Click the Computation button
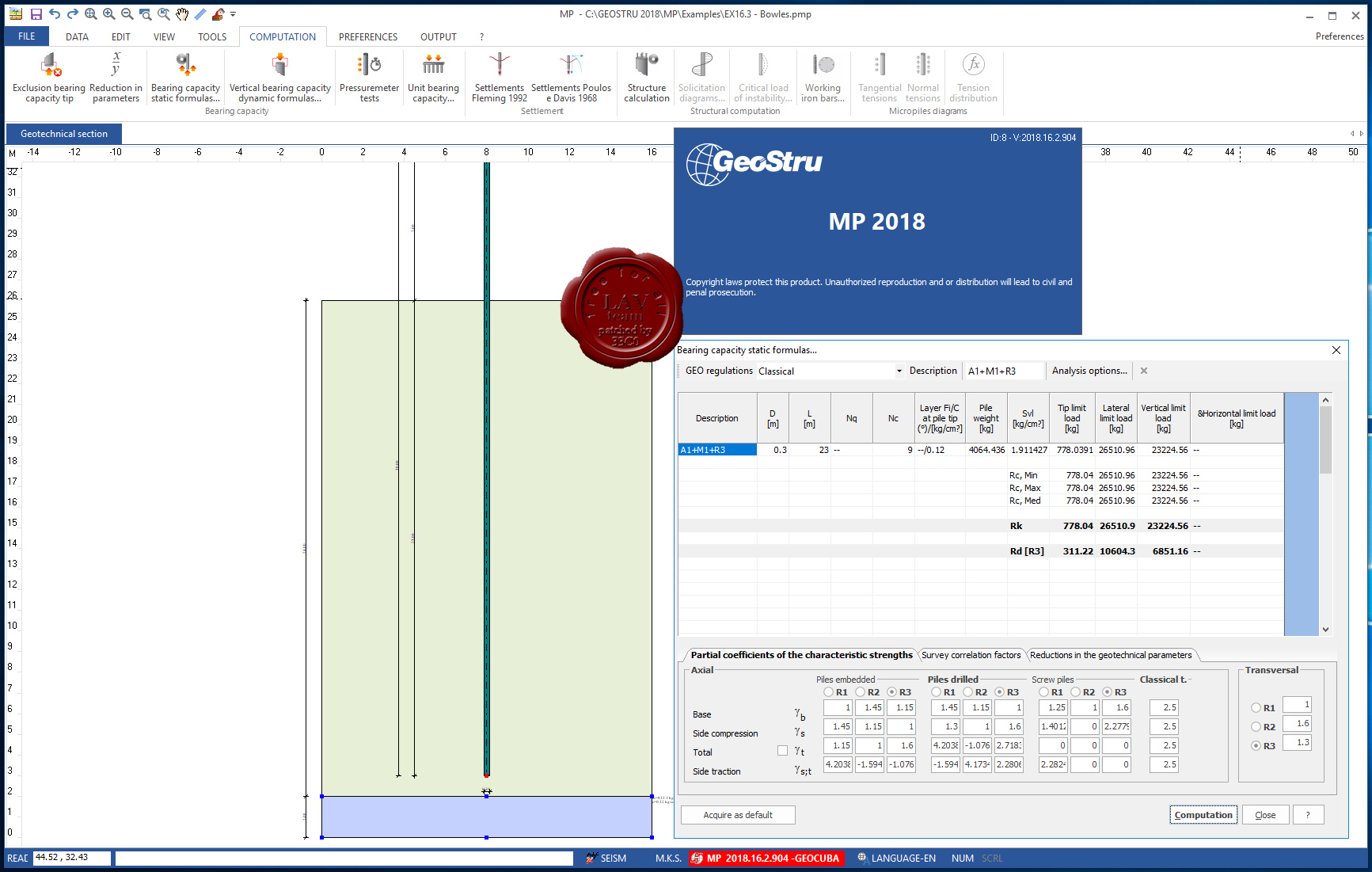The width and height of the screenshot is (1372, 872). point(1203,815)
